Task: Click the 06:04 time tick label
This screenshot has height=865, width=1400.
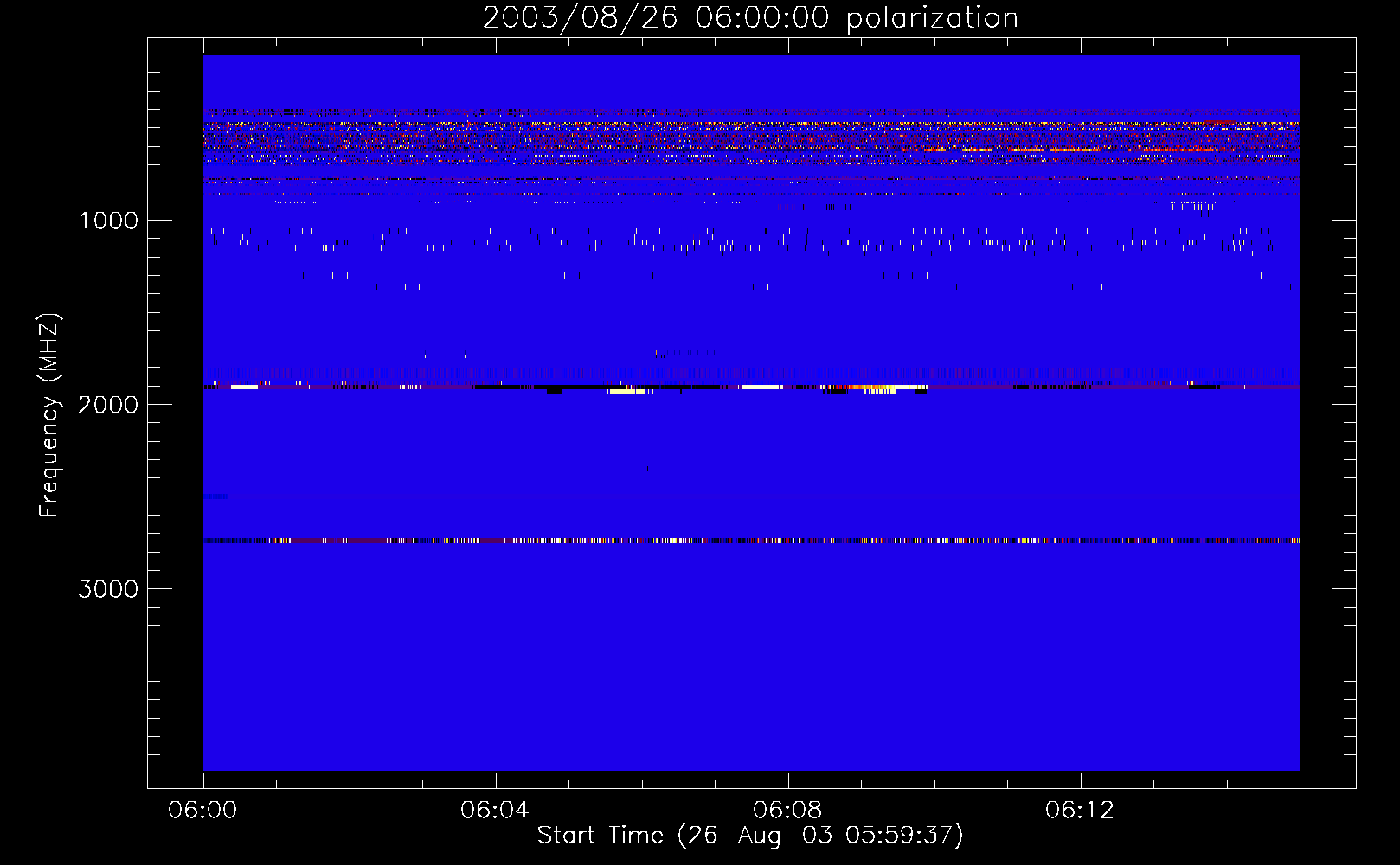Action: pyautogui.click(x=495, y=811)
